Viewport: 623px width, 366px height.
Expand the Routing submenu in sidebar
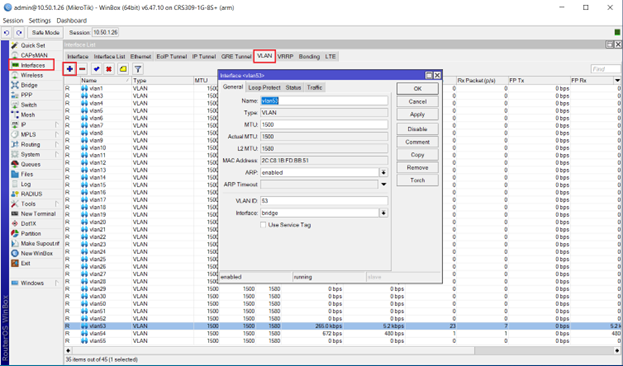coord(56,145)
